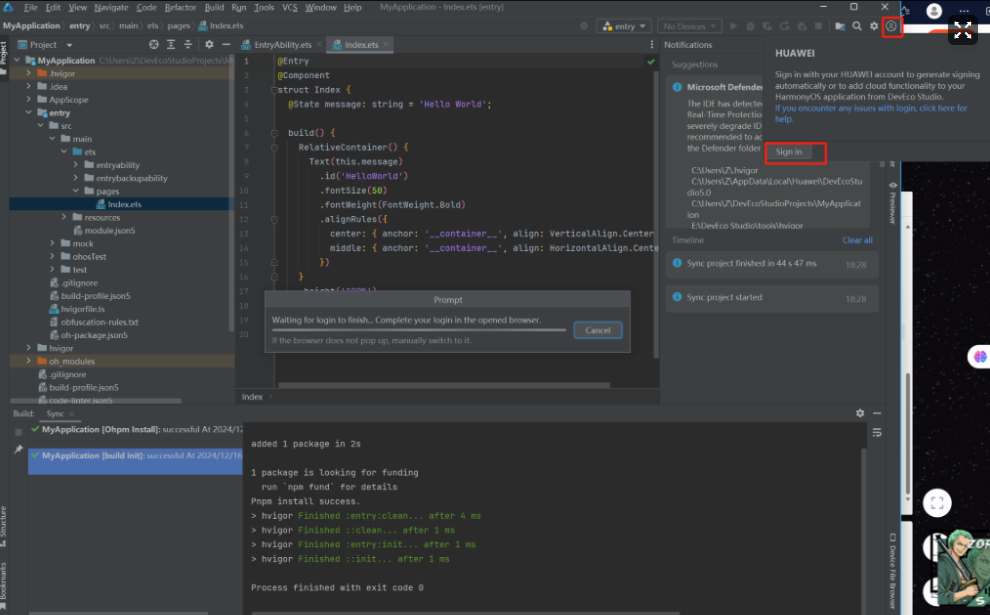Toggle soft-wrap in the Build output
The width and height of the screenshot is (990, 615).
877,433
